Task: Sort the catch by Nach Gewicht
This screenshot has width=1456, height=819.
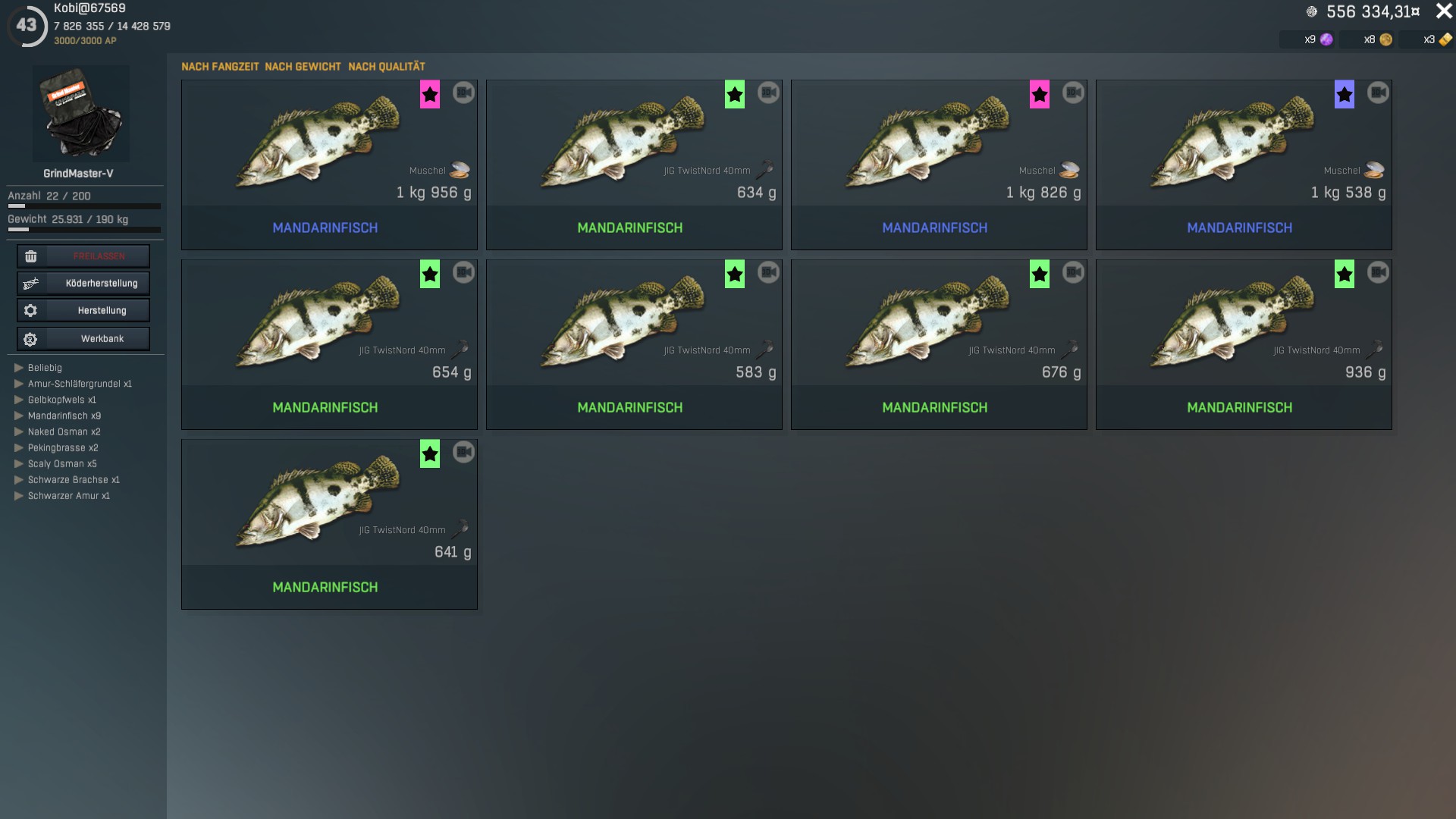Action: point(303,67)
